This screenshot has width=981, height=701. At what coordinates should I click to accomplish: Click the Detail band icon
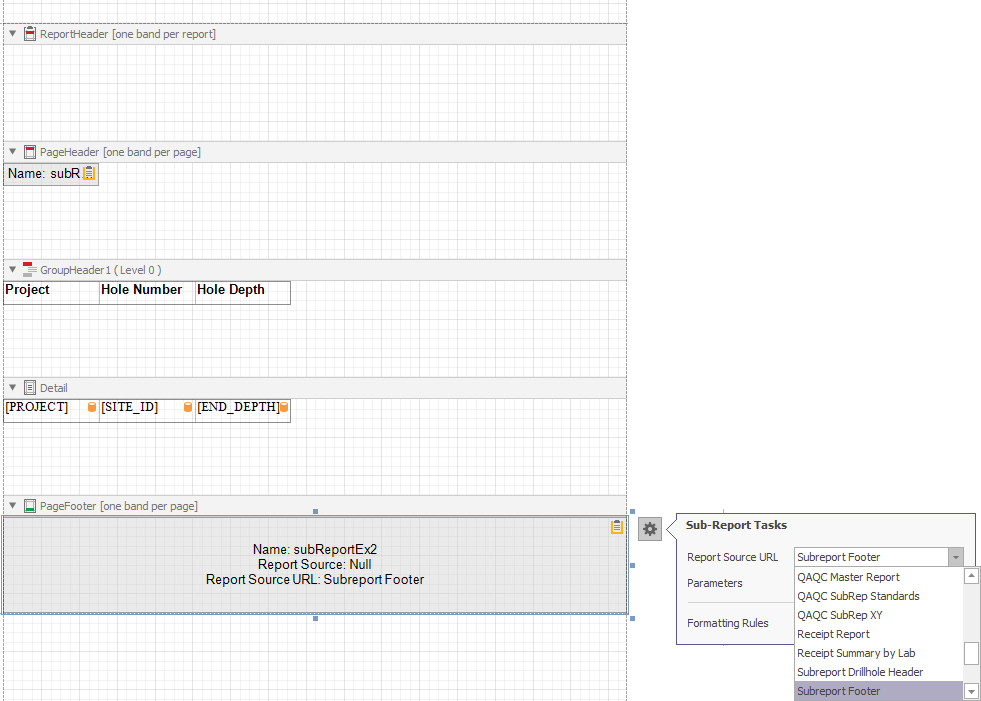coord(29,388)
